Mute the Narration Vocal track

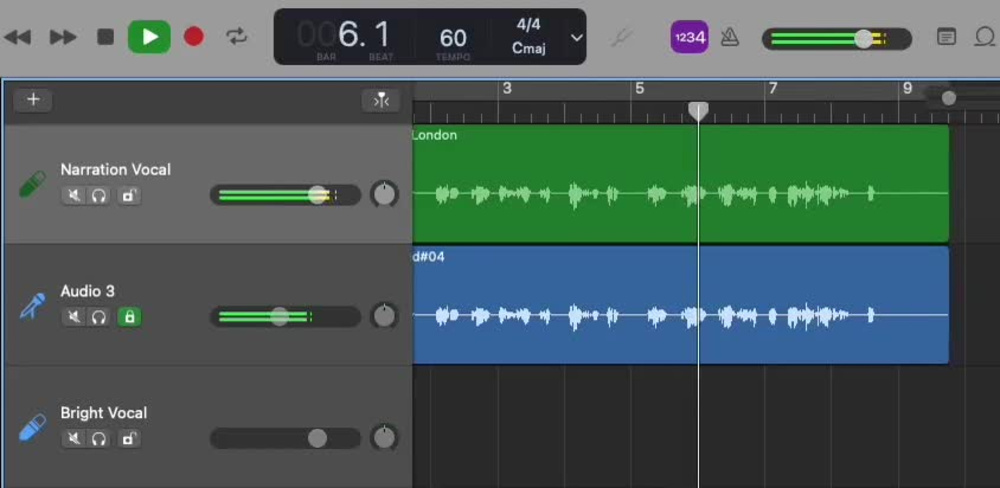tap(74, 195)
